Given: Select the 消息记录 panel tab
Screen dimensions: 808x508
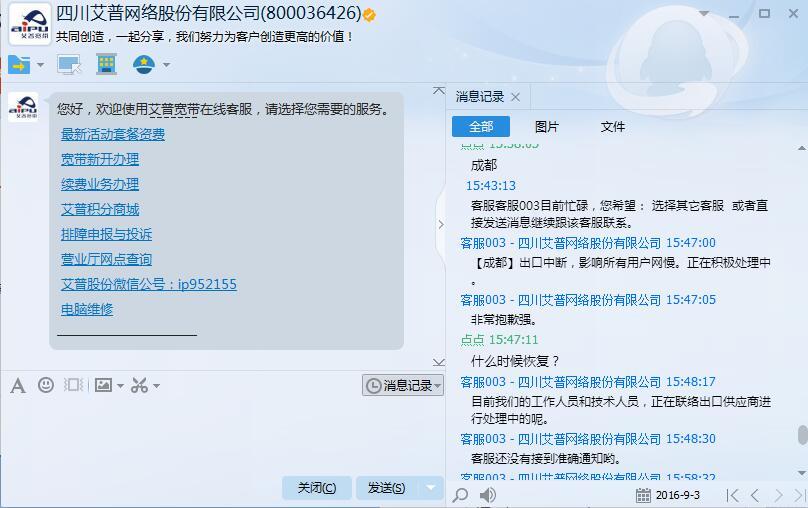Looking at the screenshot, I should [480, 96].
